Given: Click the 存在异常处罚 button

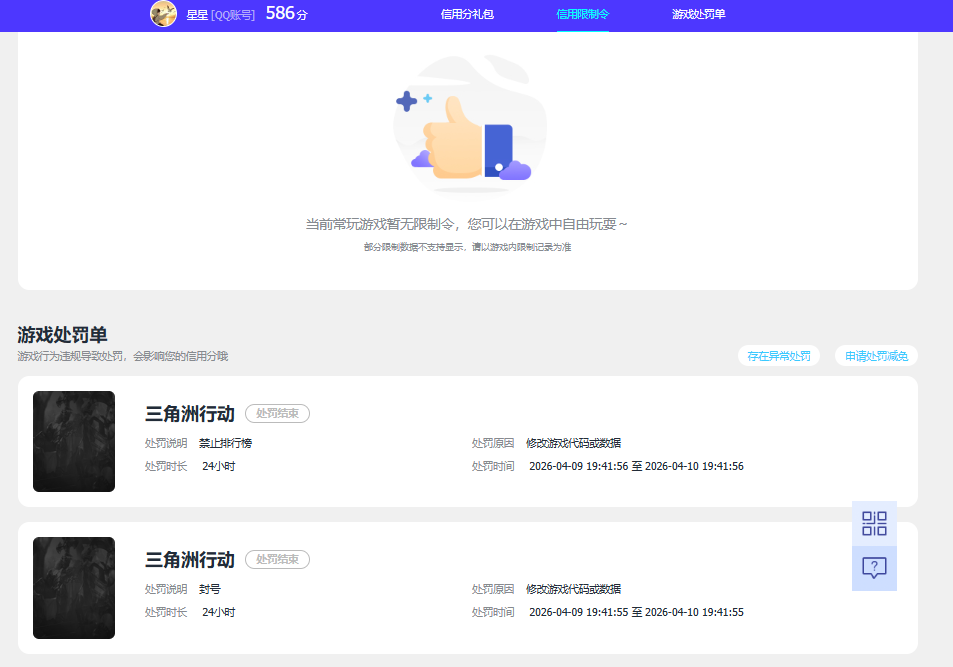Looking at the screenshot, I should coord(779,356).
